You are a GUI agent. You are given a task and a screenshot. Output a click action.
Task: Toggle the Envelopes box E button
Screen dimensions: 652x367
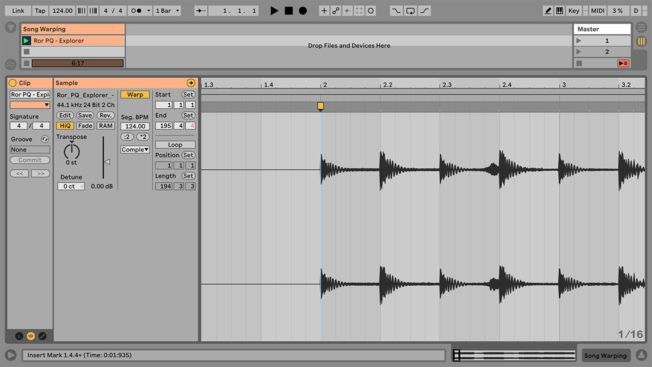pos(42,336)
